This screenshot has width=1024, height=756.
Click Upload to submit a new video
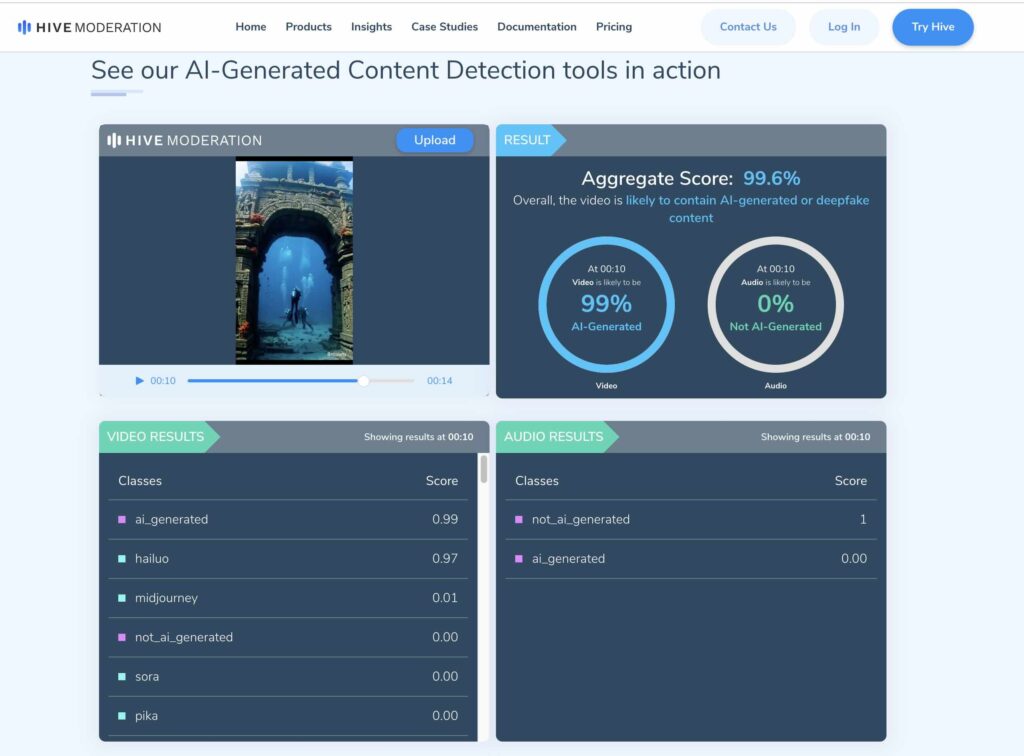pos(434,140)
